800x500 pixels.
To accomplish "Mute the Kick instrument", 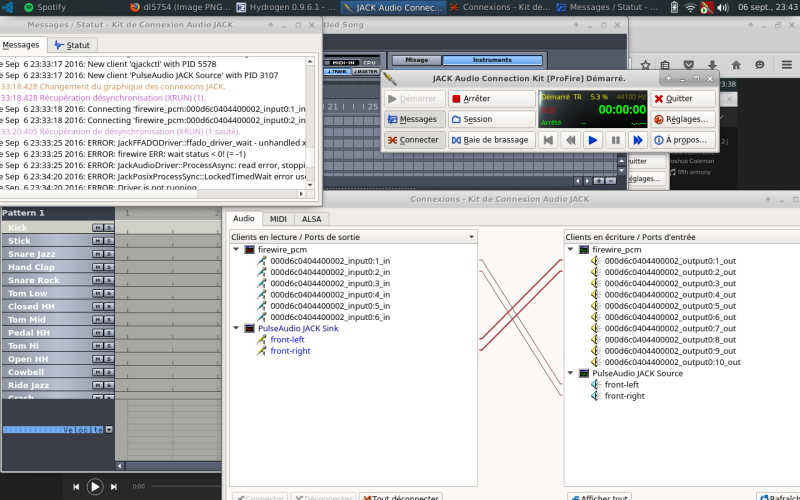I will point(97,228).
